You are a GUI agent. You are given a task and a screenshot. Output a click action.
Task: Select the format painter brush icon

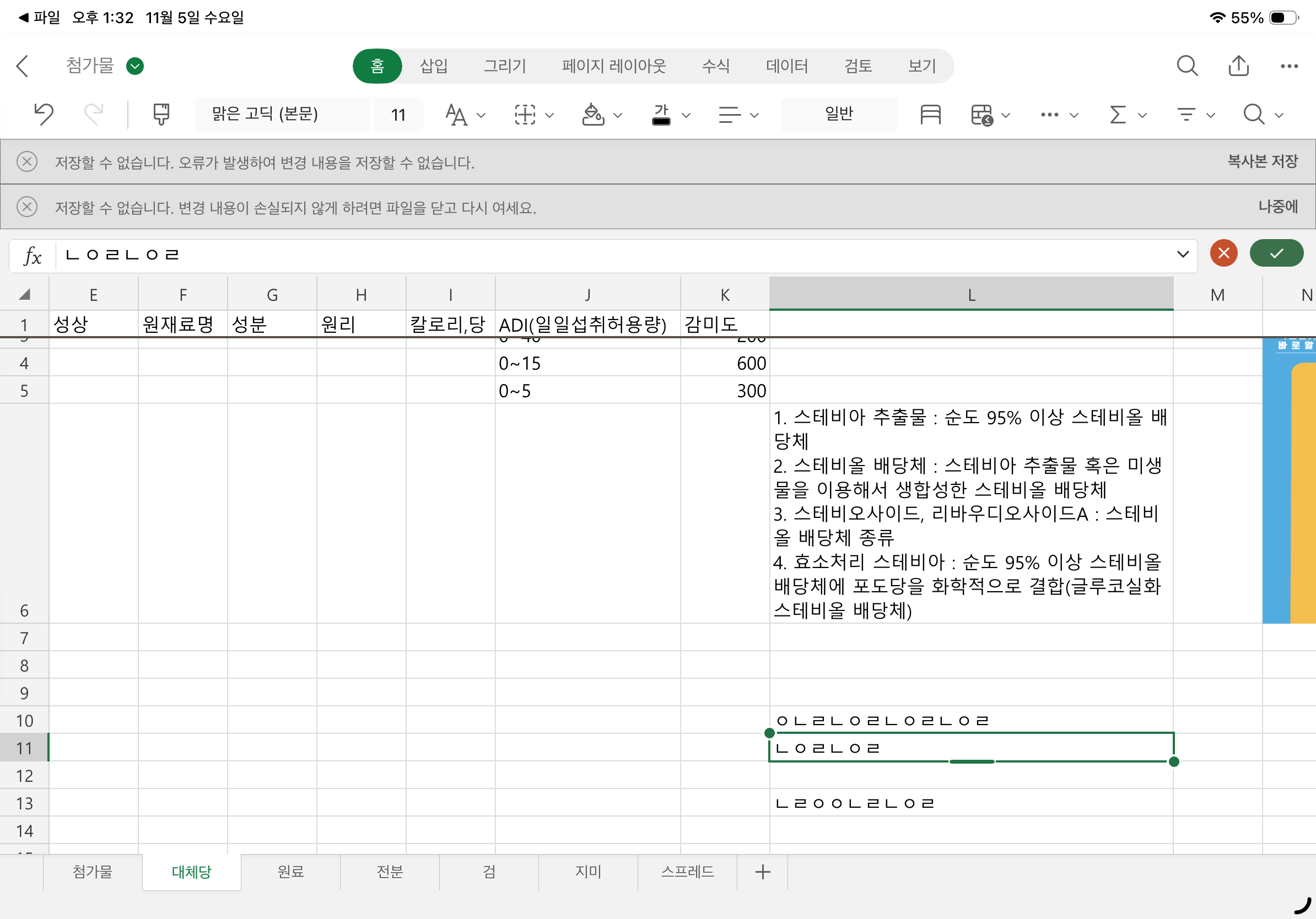pyautogui.click(x=161, y=114)
